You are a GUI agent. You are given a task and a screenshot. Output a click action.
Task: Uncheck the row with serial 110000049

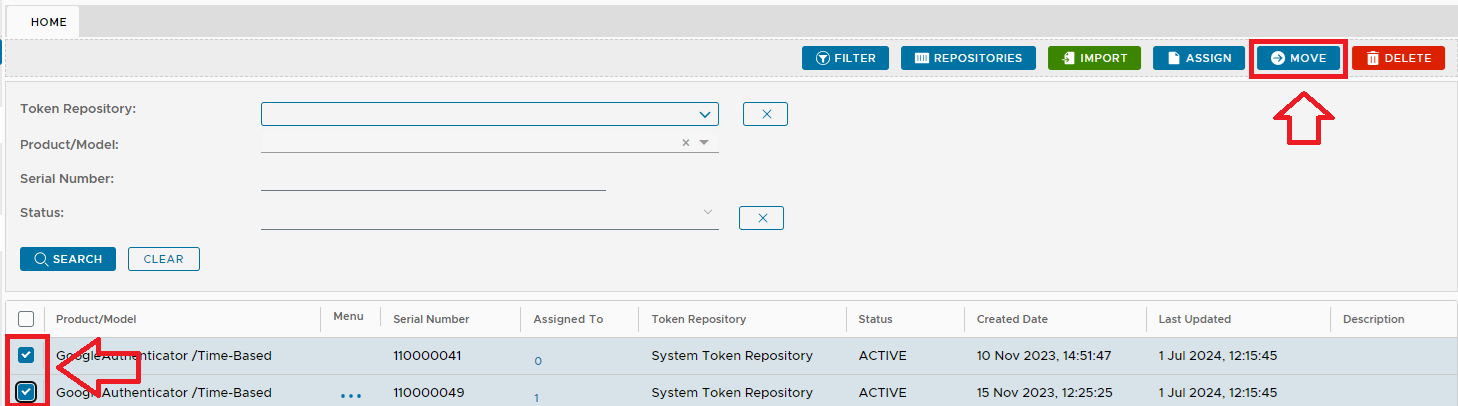27,392
